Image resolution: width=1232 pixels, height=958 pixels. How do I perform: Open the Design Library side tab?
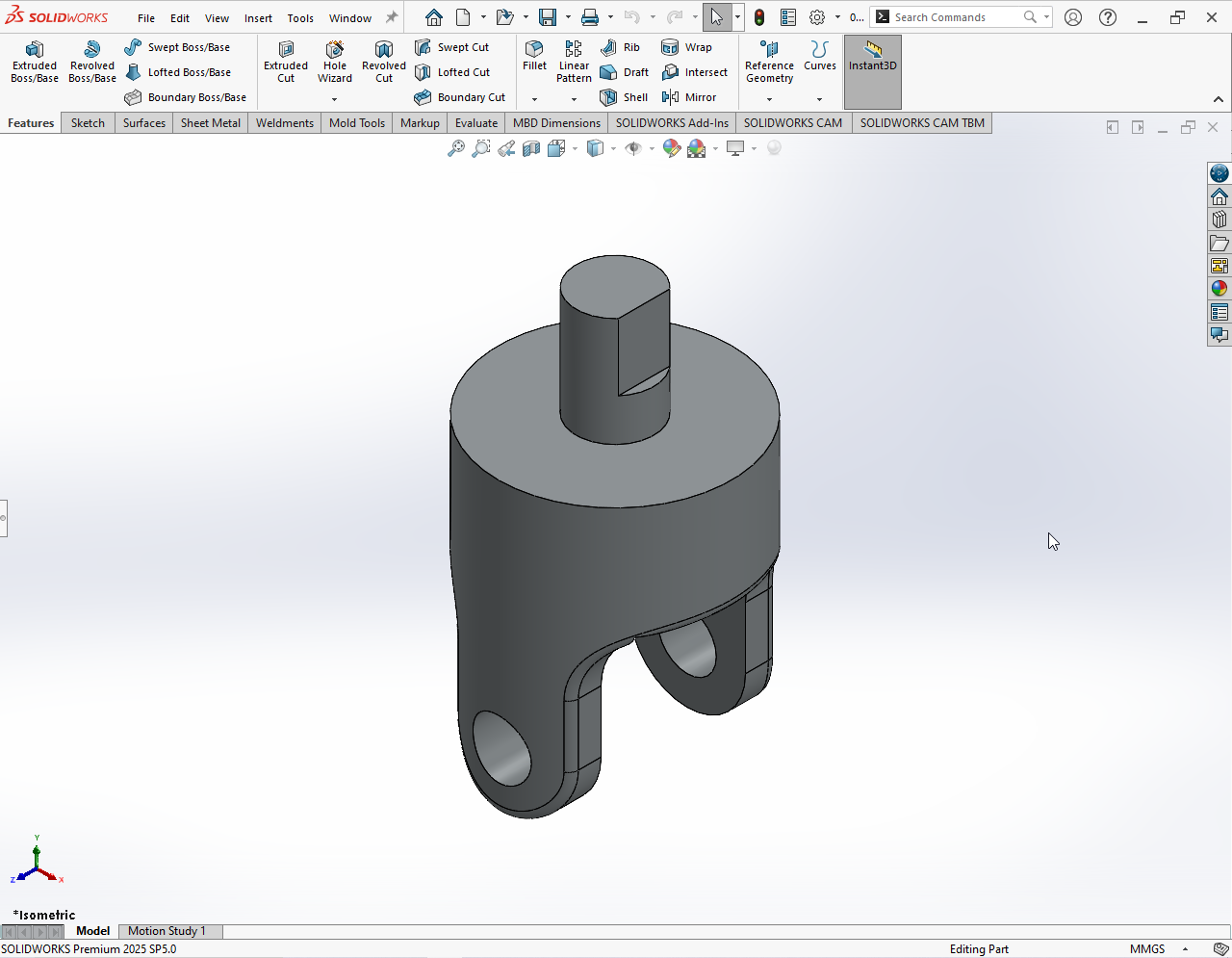click(x=1219, y=220)
